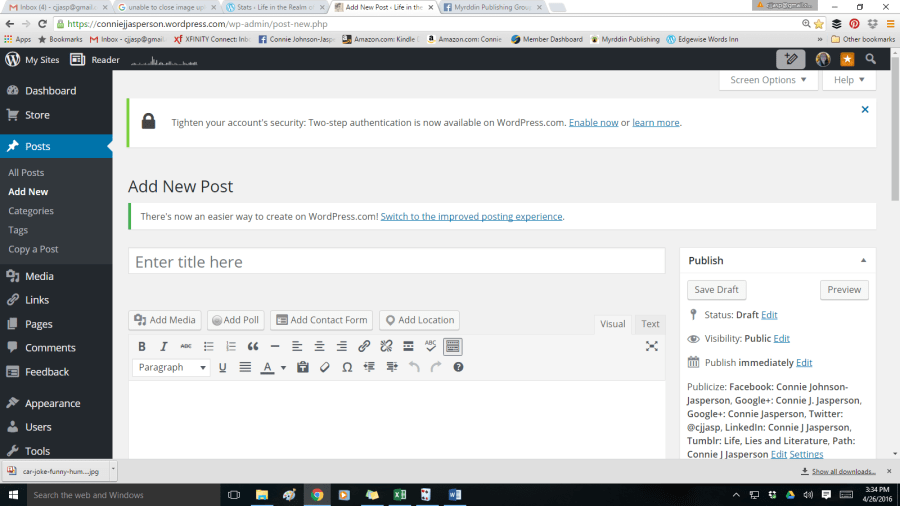Click the insert/edit link icon
The image size is (900, 506).
pos(364,346)
